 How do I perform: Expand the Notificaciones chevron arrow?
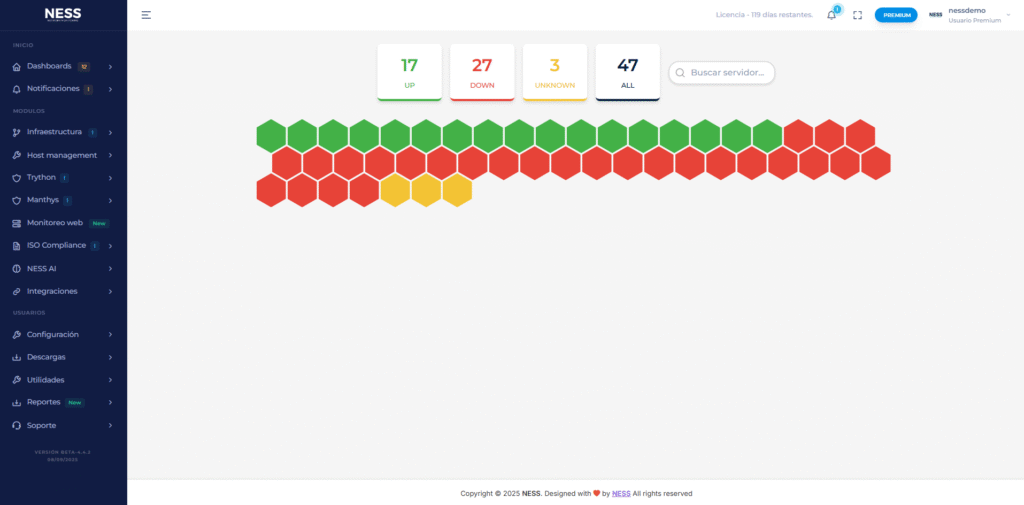coord(110,89)
